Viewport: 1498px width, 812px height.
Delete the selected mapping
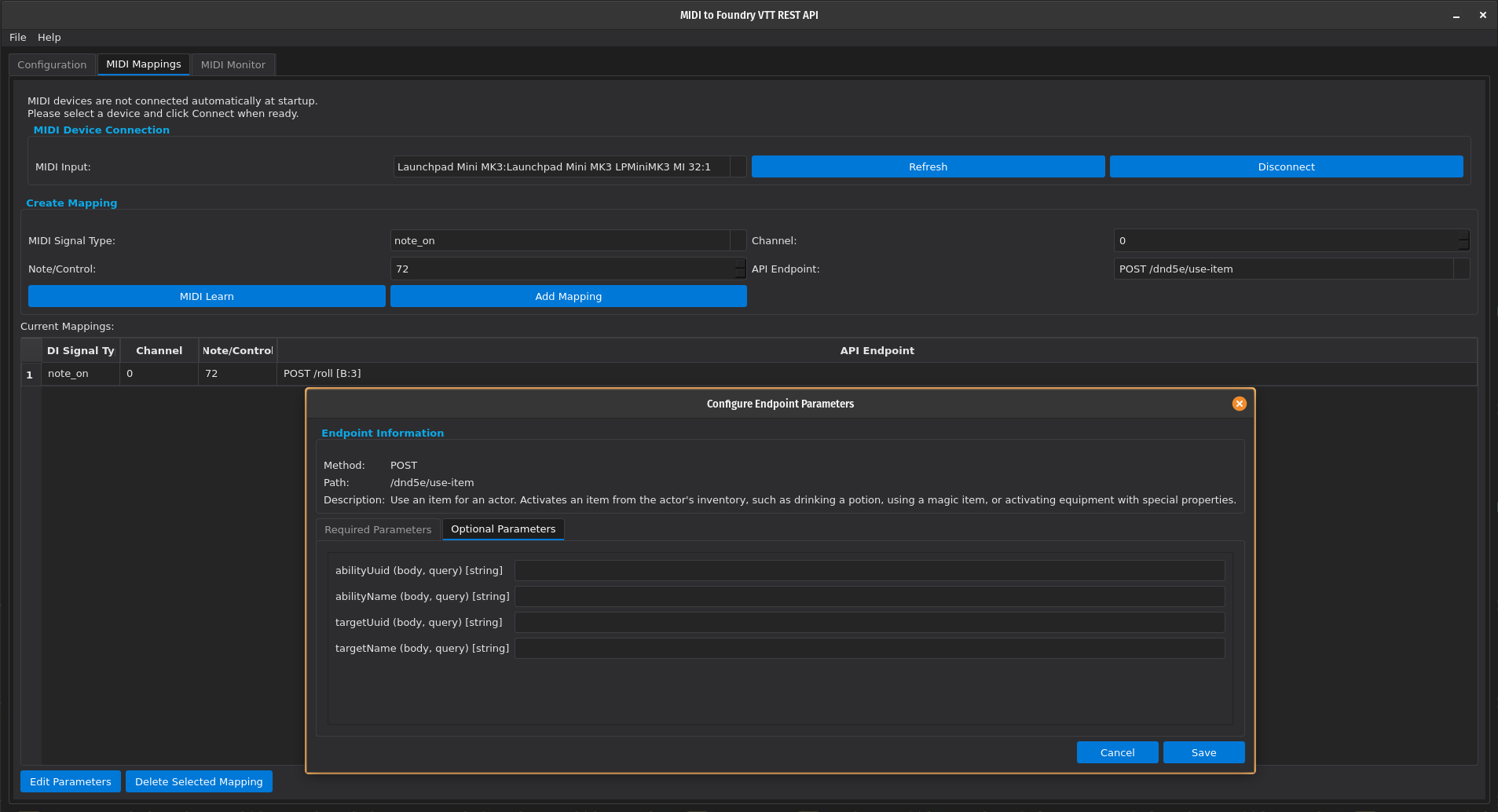pyautogui.click(x=198, y=781)
